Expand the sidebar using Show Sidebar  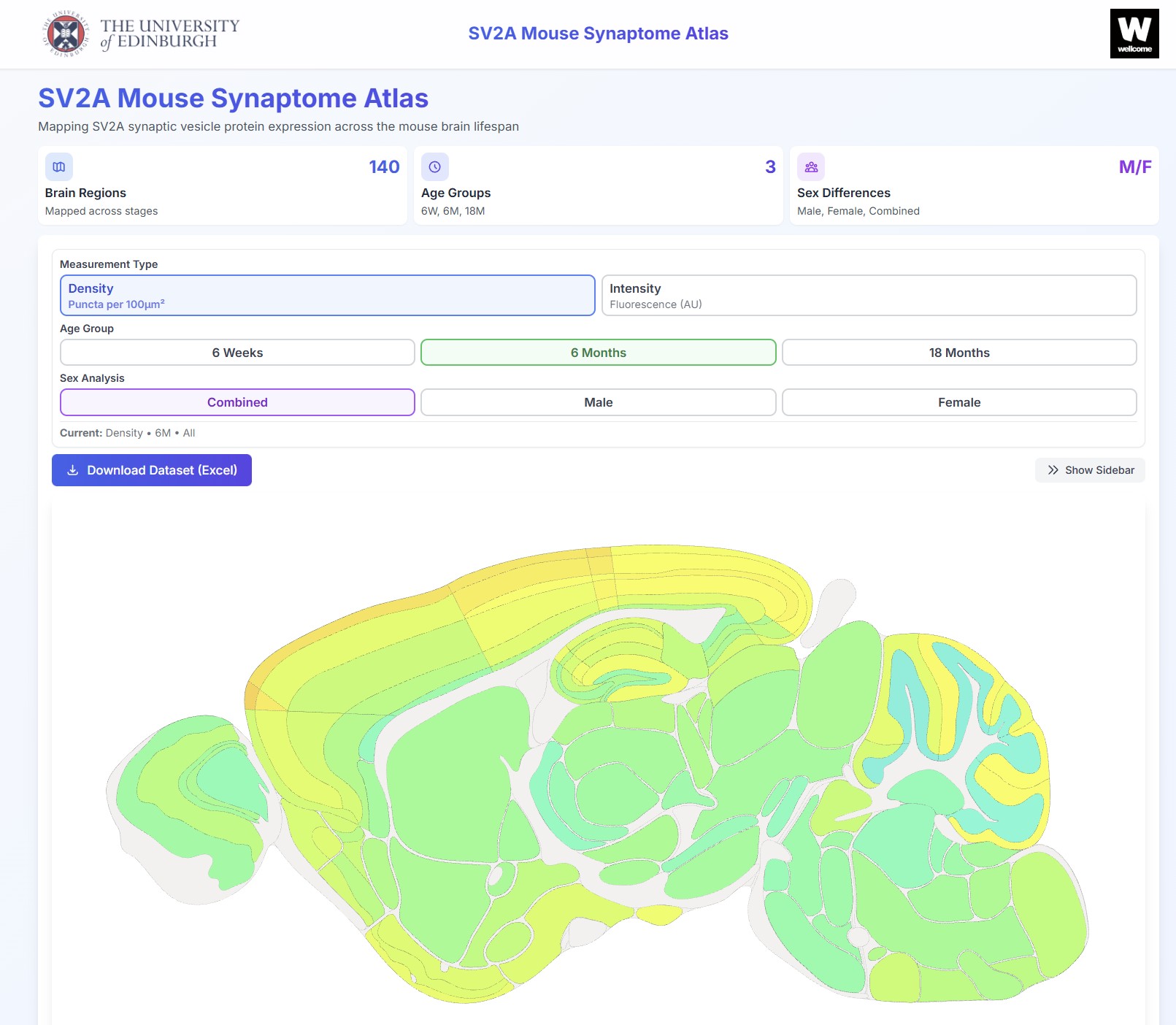[x=1089, y=470]
